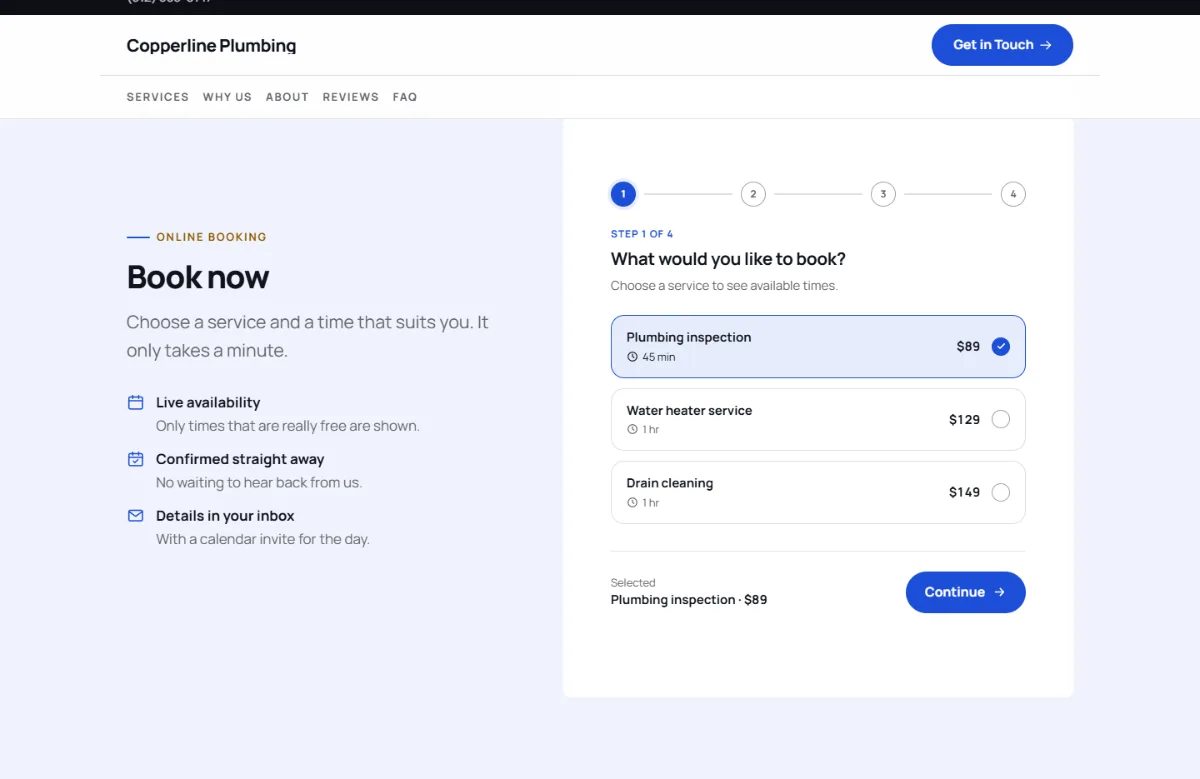Screen dimensions: 1200x779
Task: Click the $149 price text
Action: (x=965, y=492)
